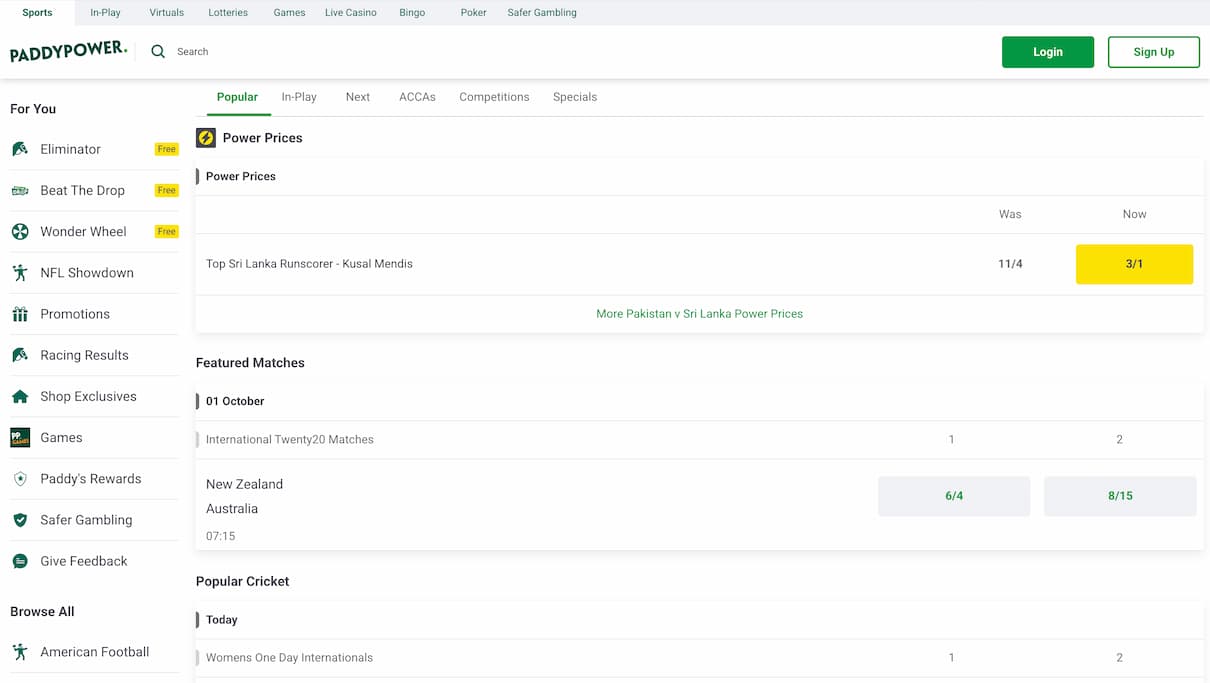Open Give Feedback sidebar link
The width and height of the screenshot is (1210, 683).
(94, 561)
